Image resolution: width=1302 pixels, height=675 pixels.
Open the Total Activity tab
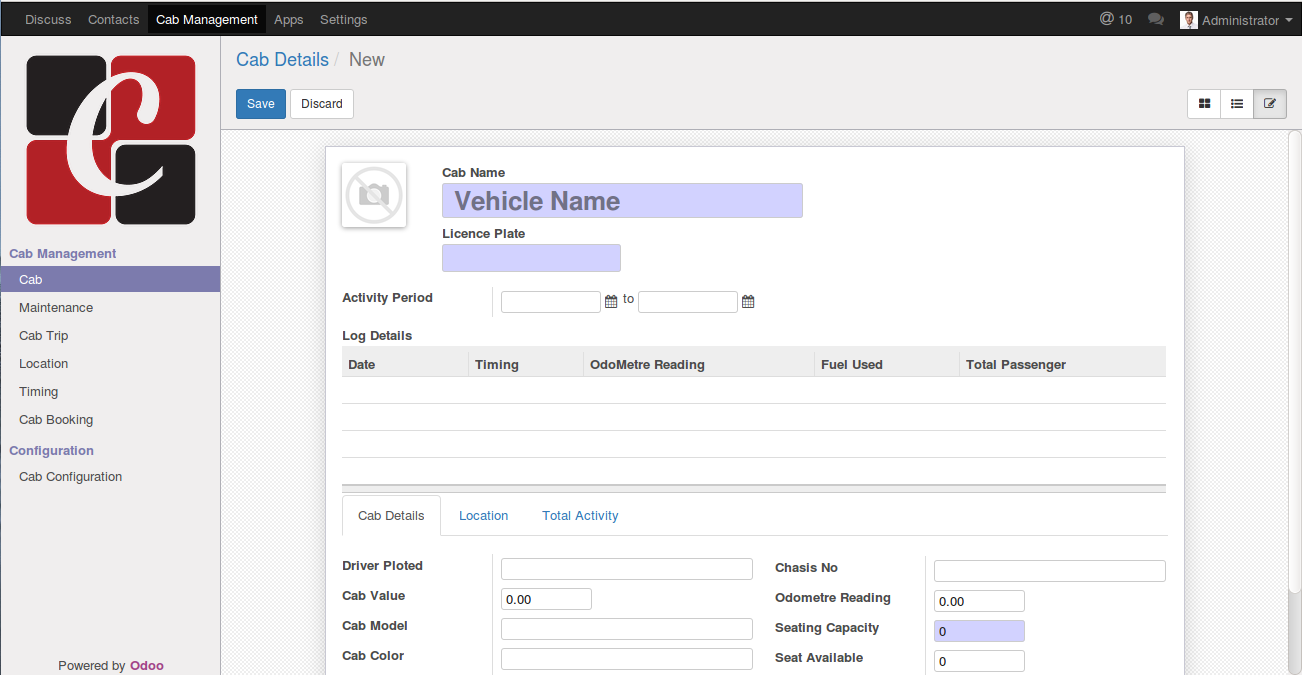coord(580,516)
